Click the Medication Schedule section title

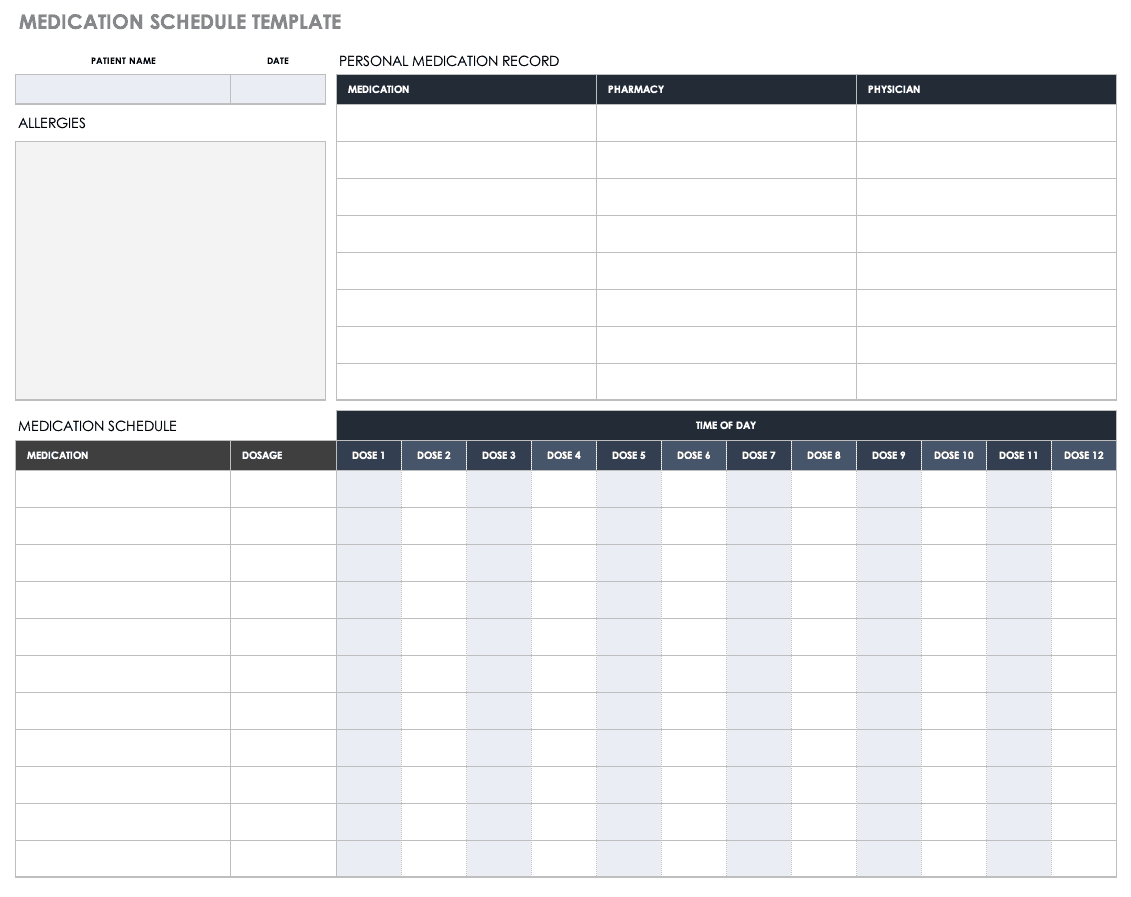[97, 426]
